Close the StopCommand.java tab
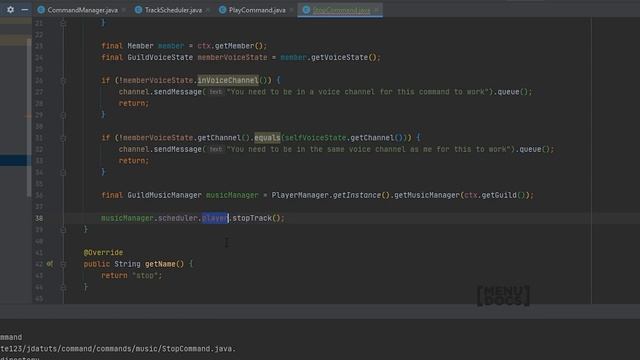 (376, 10)
